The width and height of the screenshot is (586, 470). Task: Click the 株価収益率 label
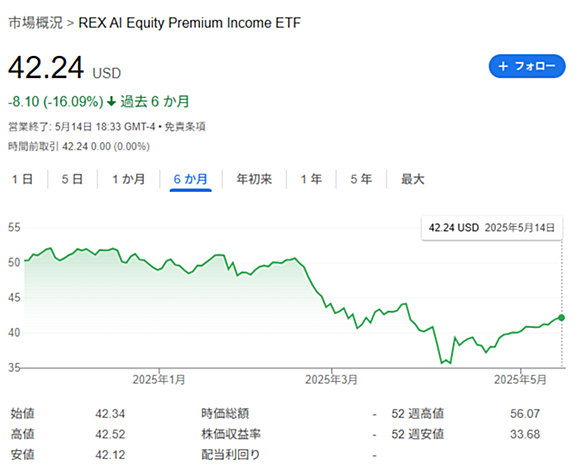231,434
